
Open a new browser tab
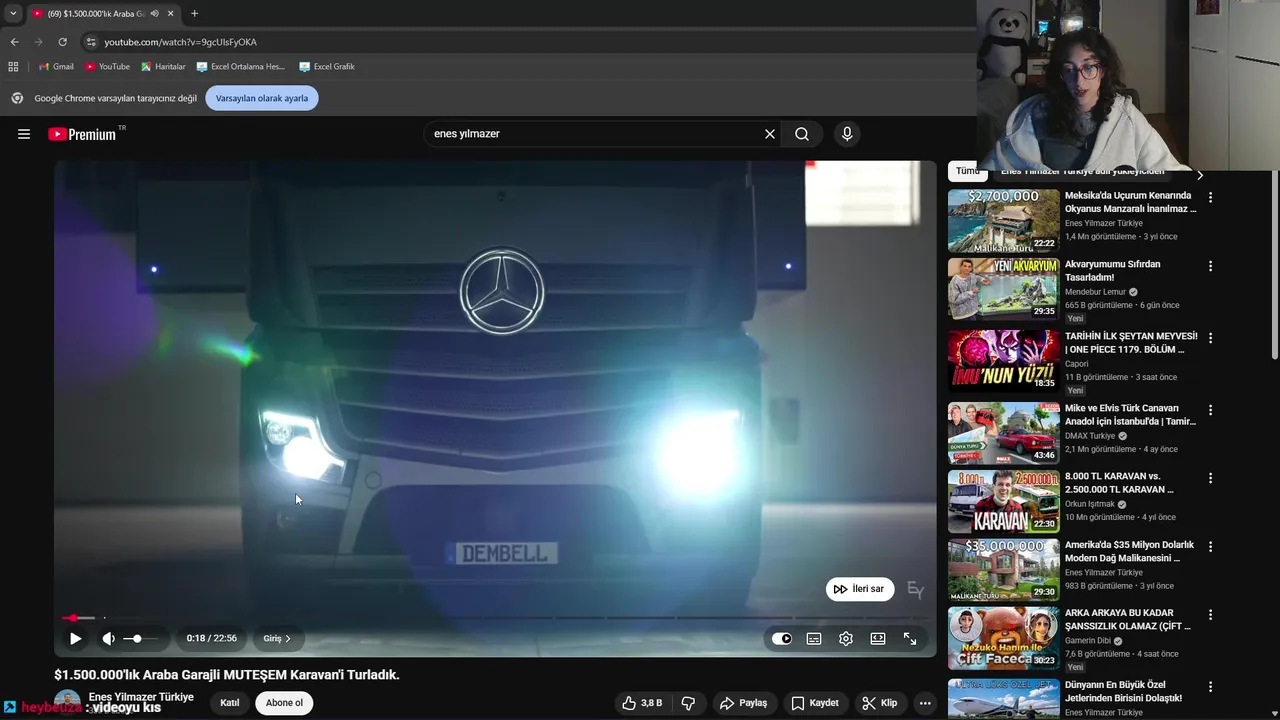click(194, 14)
